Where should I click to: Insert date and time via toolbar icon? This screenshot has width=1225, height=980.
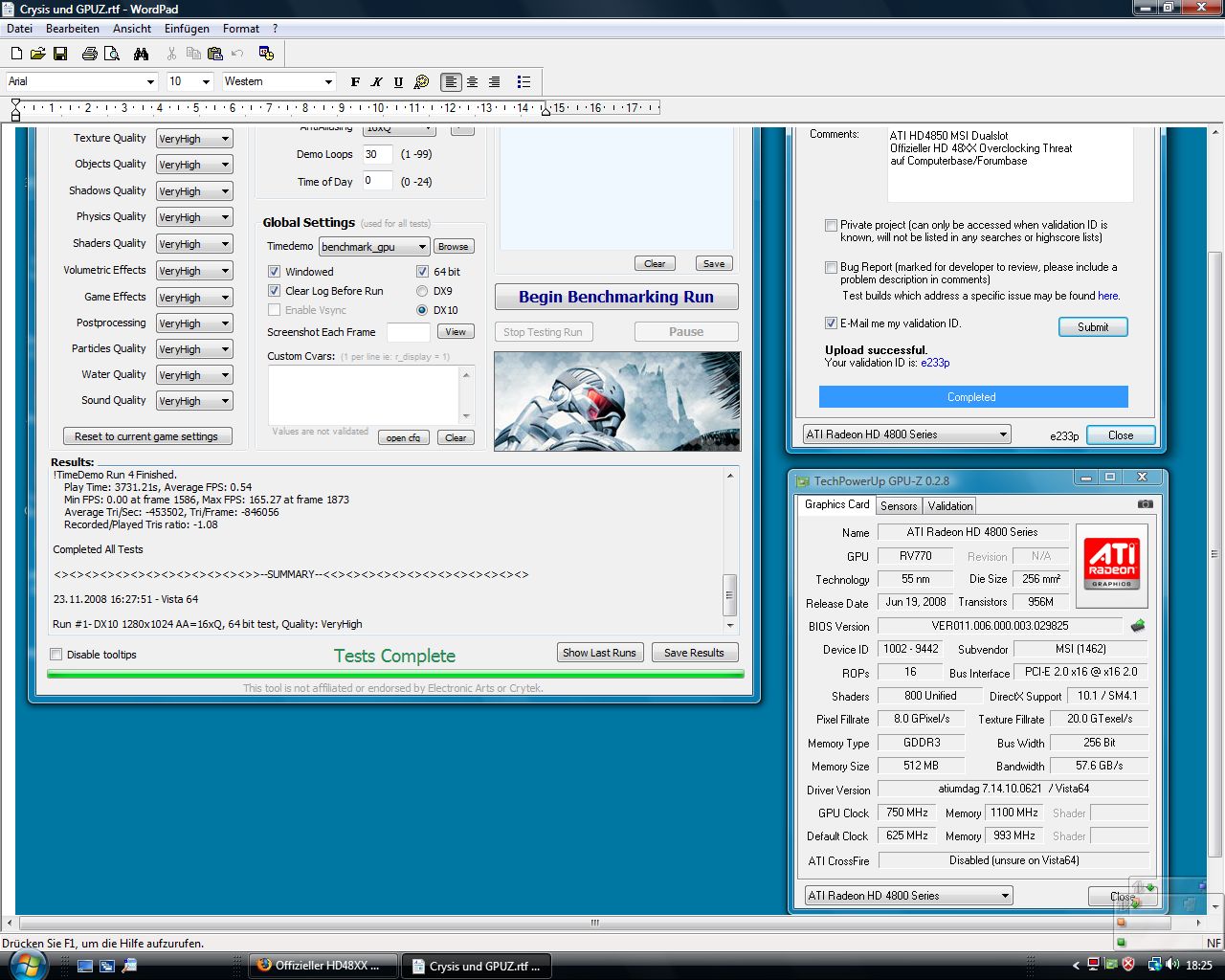pyautogui.click(x=266, y=54)
